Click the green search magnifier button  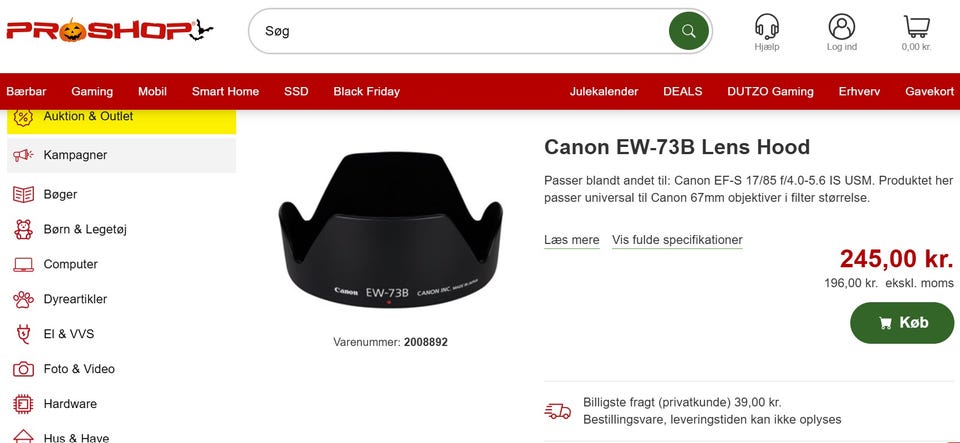(x=689, y=31)
